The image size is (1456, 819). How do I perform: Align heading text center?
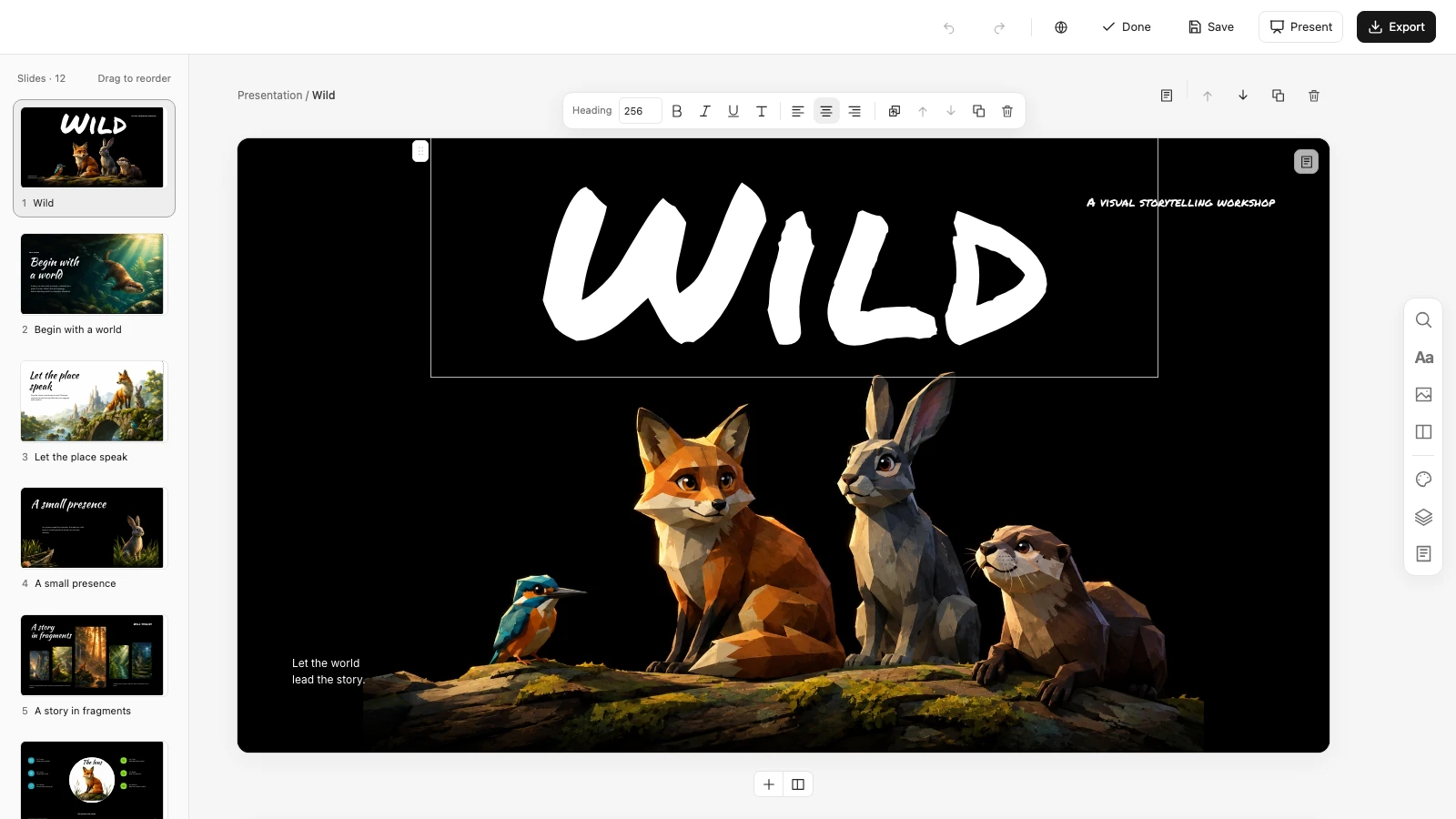826,111
